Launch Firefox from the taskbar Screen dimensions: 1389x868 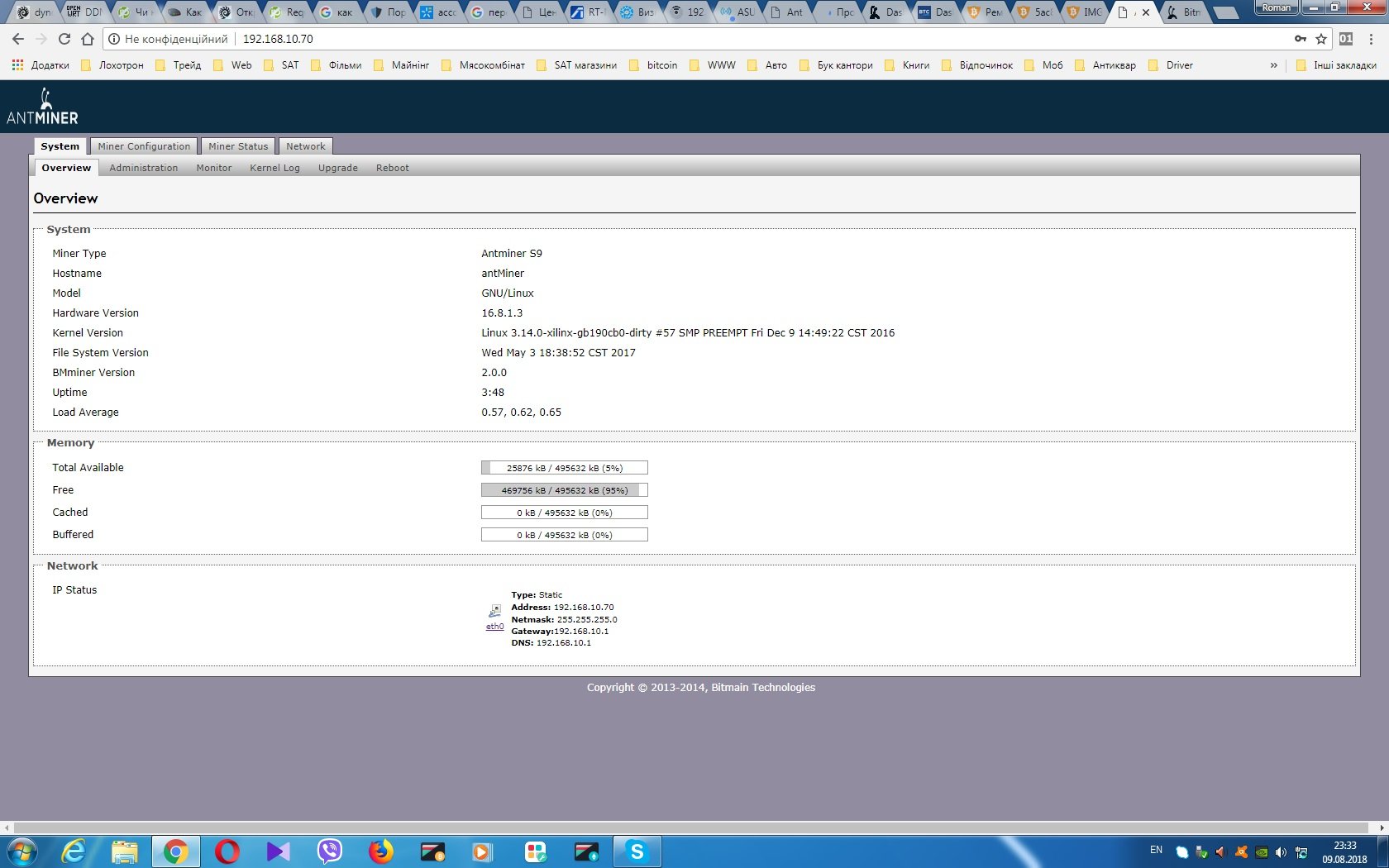tap(380, 851)
